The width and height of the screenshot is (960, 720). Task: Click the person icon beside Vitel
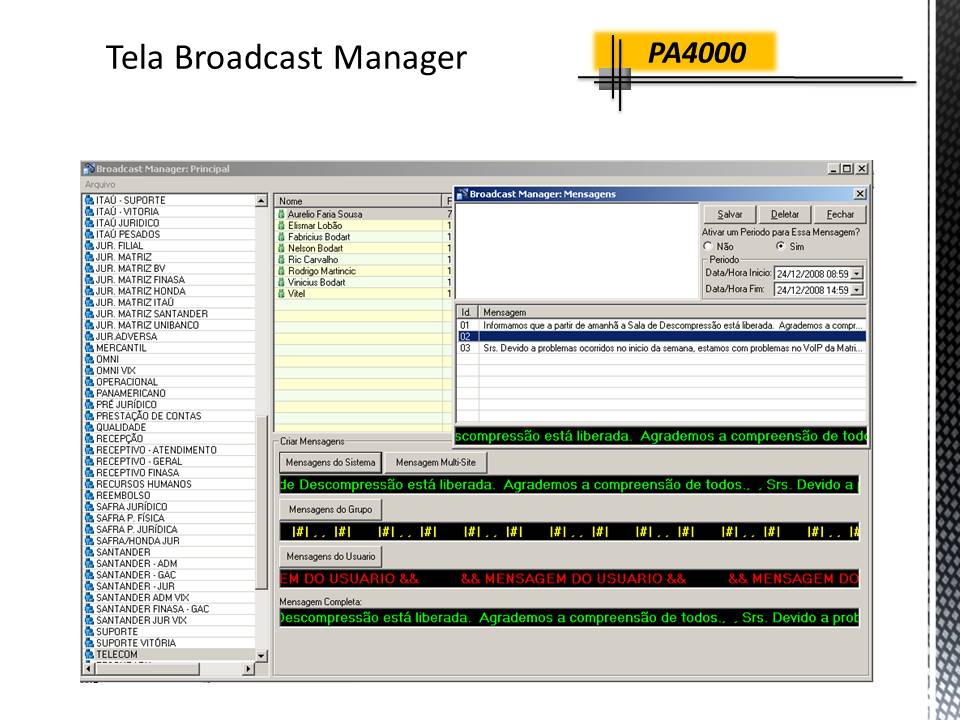pos(282,290)
